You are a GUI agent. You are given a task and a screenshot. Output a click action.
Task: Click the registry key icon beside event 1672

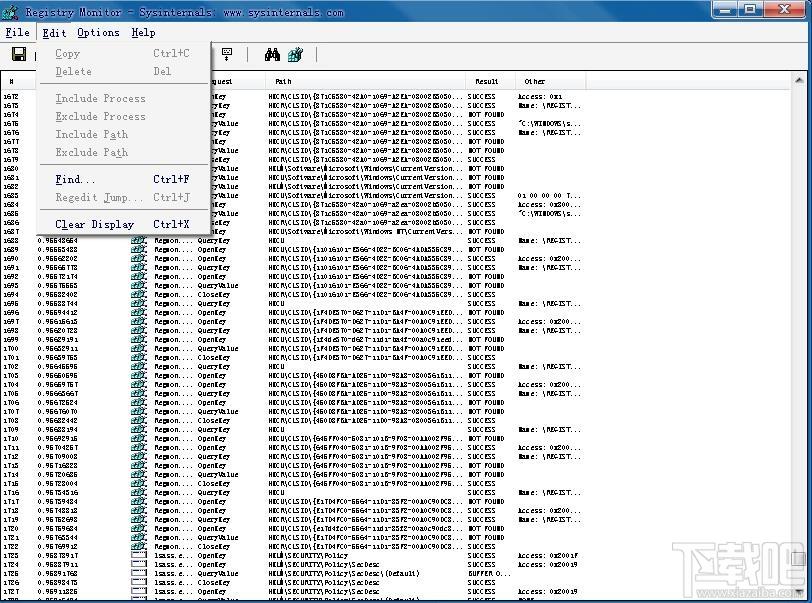[x=137, y=97]
